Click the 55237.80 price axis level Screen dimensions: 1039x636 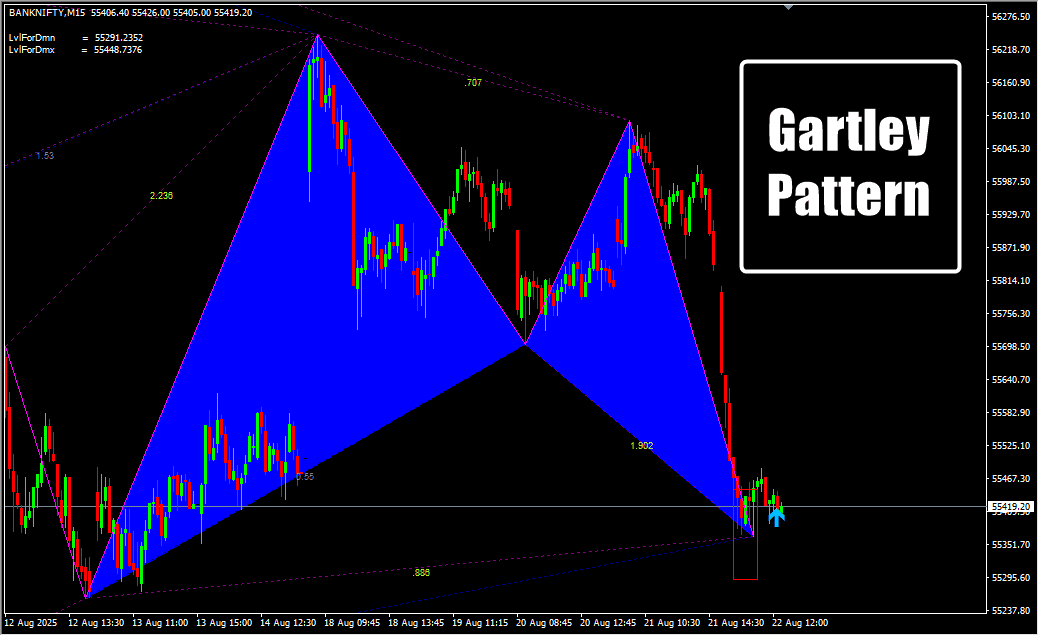coord(1011,610)
